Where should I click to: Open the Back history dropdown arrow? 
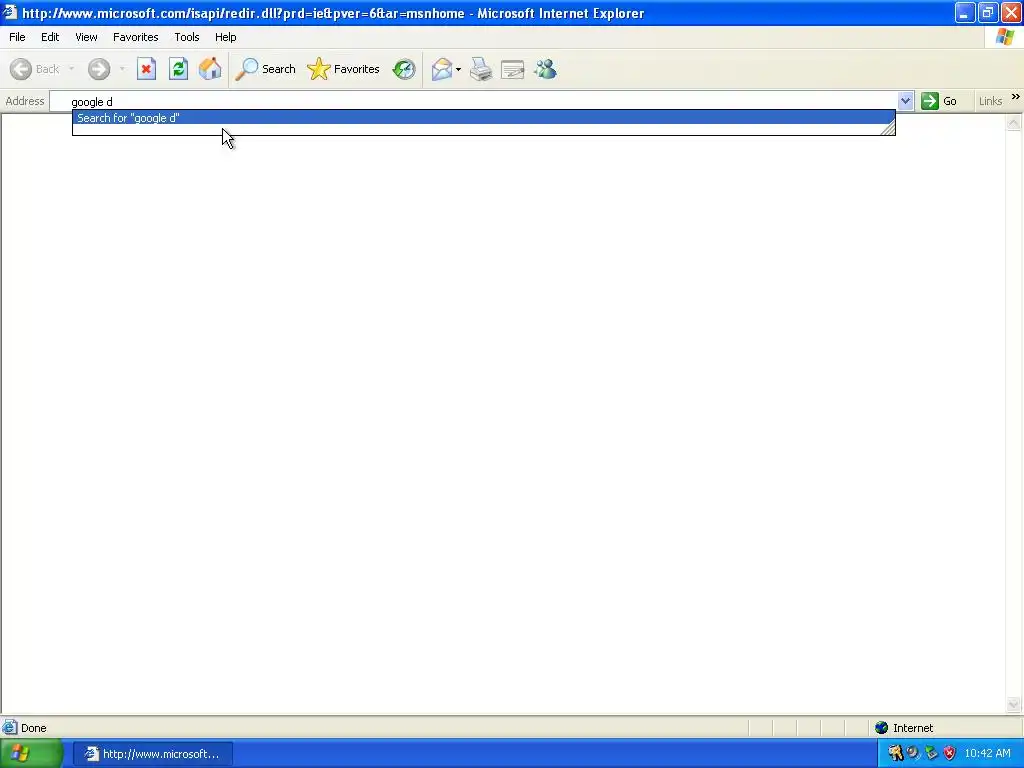(x=71, y=69)
